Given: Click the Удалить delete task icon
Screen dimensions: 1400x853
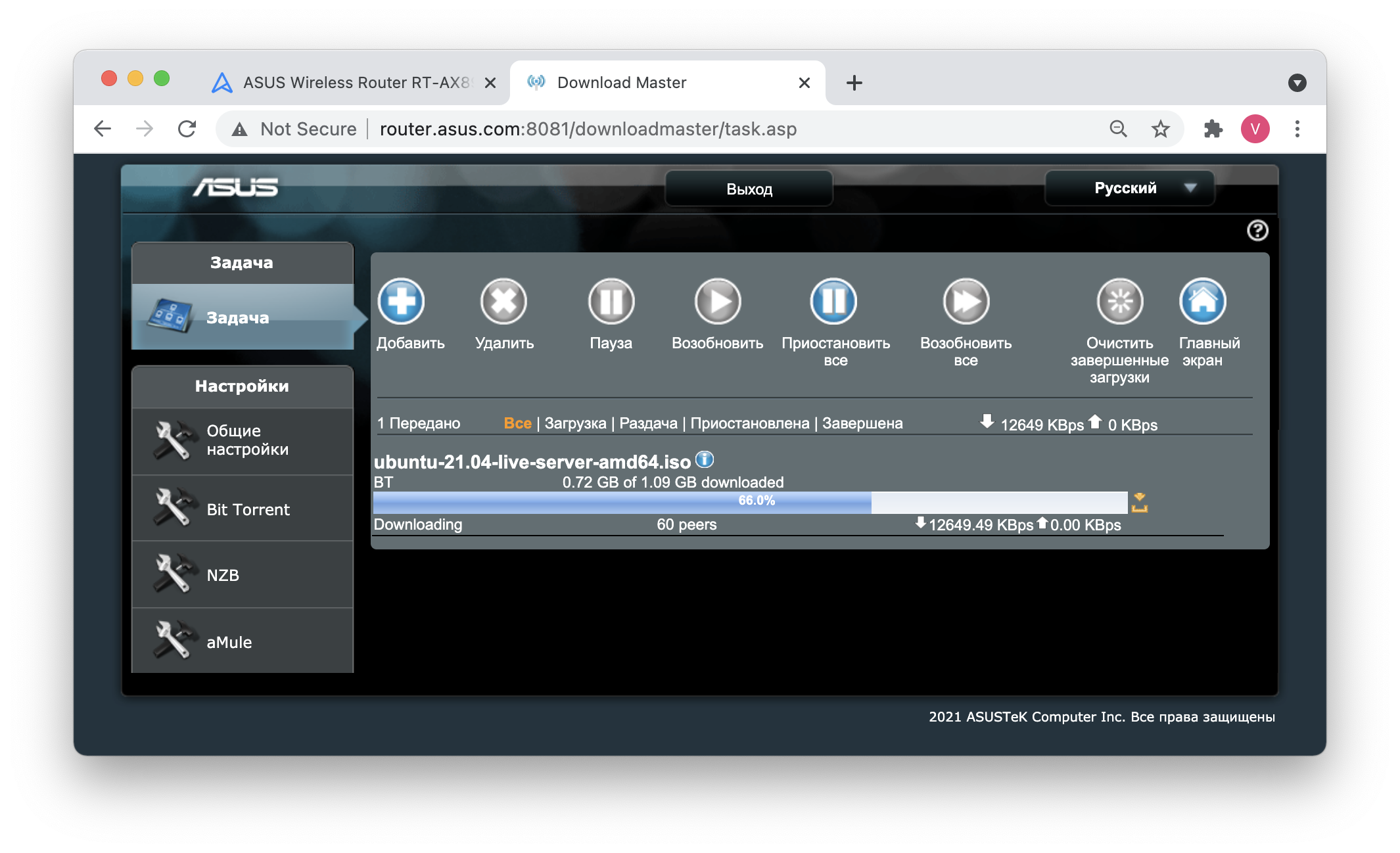Looking at the screenshot, I should pyautogui.click(x=503, y=302).
